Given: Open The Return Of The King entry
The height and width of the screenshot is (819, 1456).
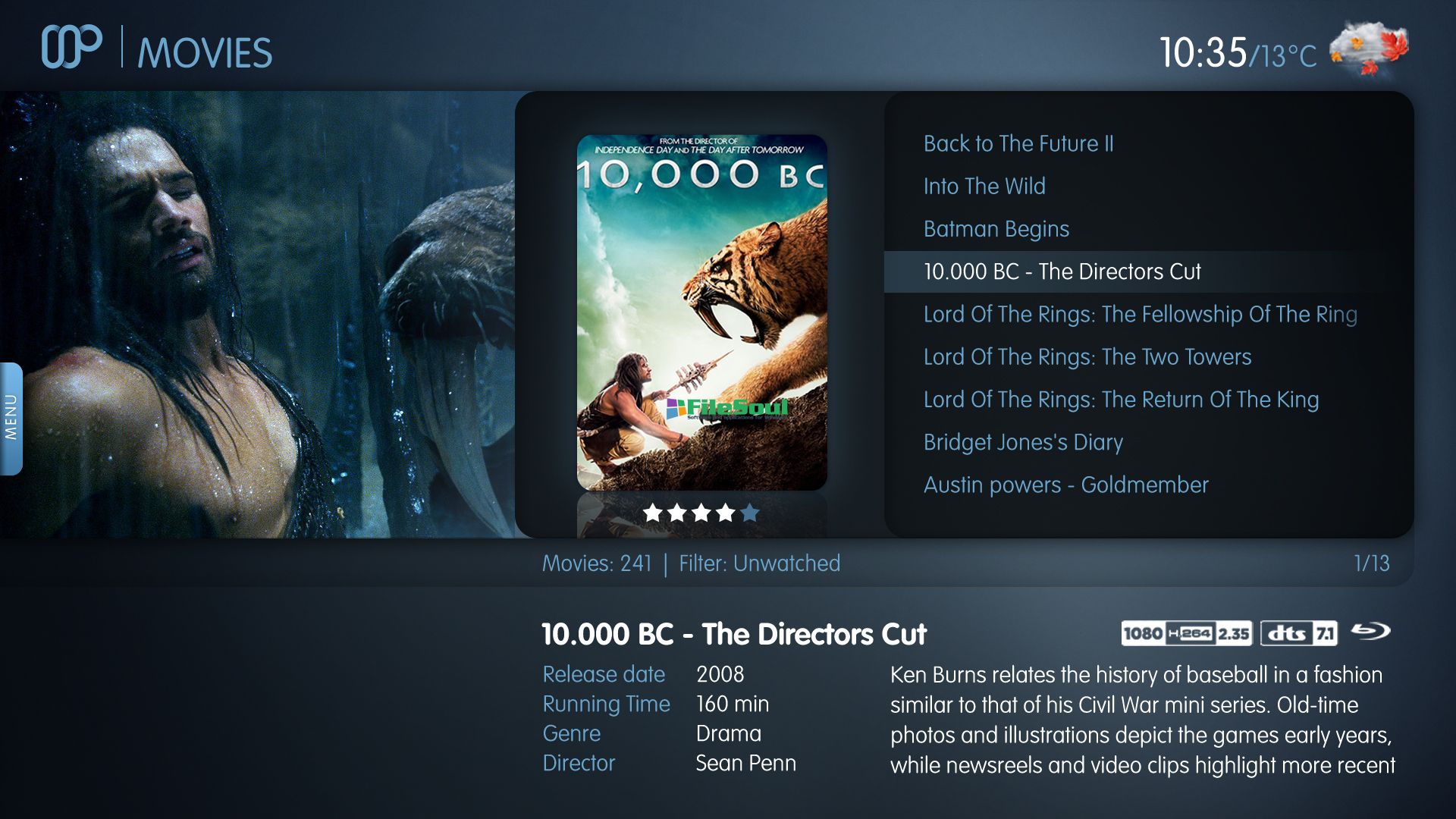Looking at the screenshot, I should [1120, 400].
